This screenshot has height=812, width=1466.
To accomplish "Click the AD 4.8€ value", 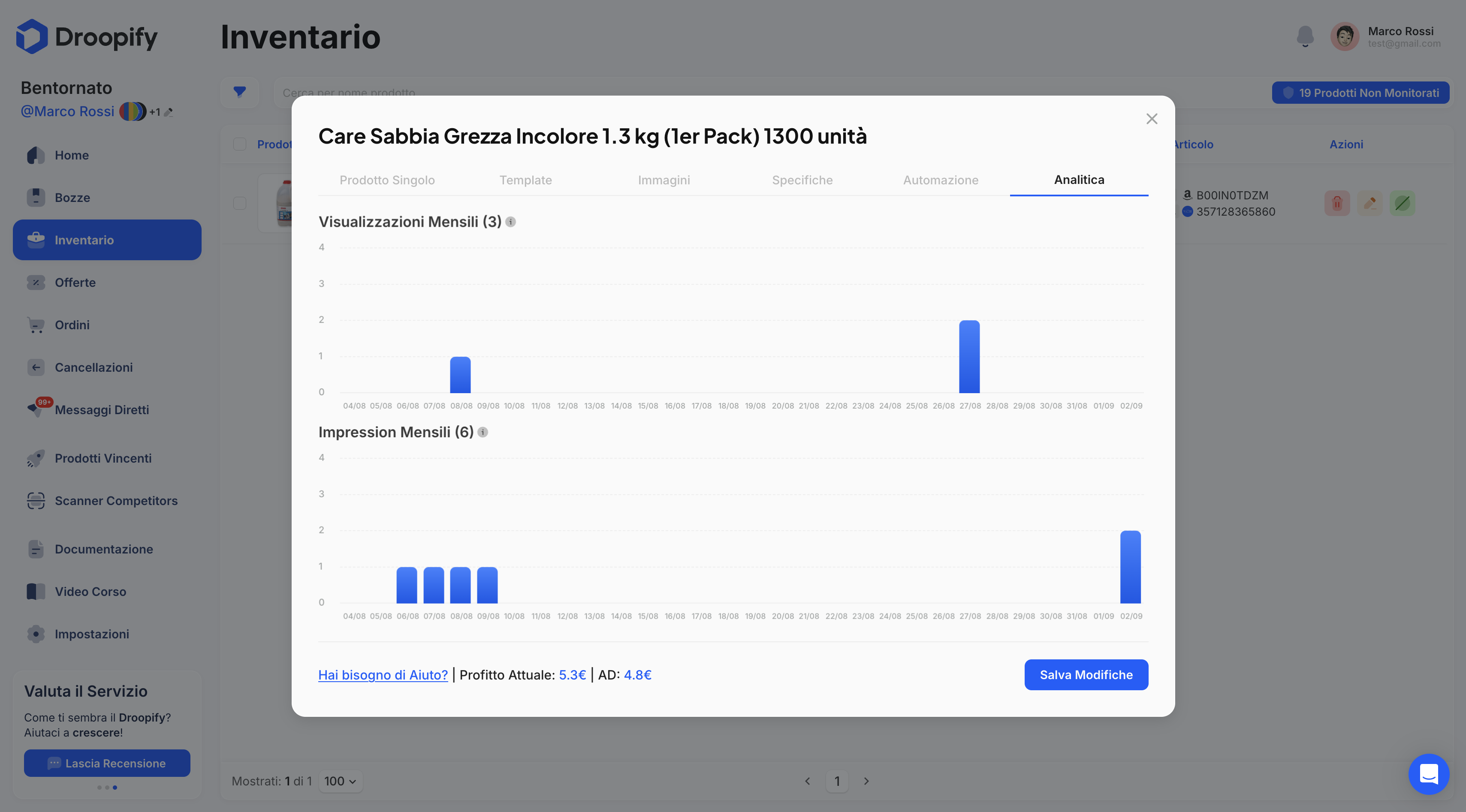I will coord(638,675).
